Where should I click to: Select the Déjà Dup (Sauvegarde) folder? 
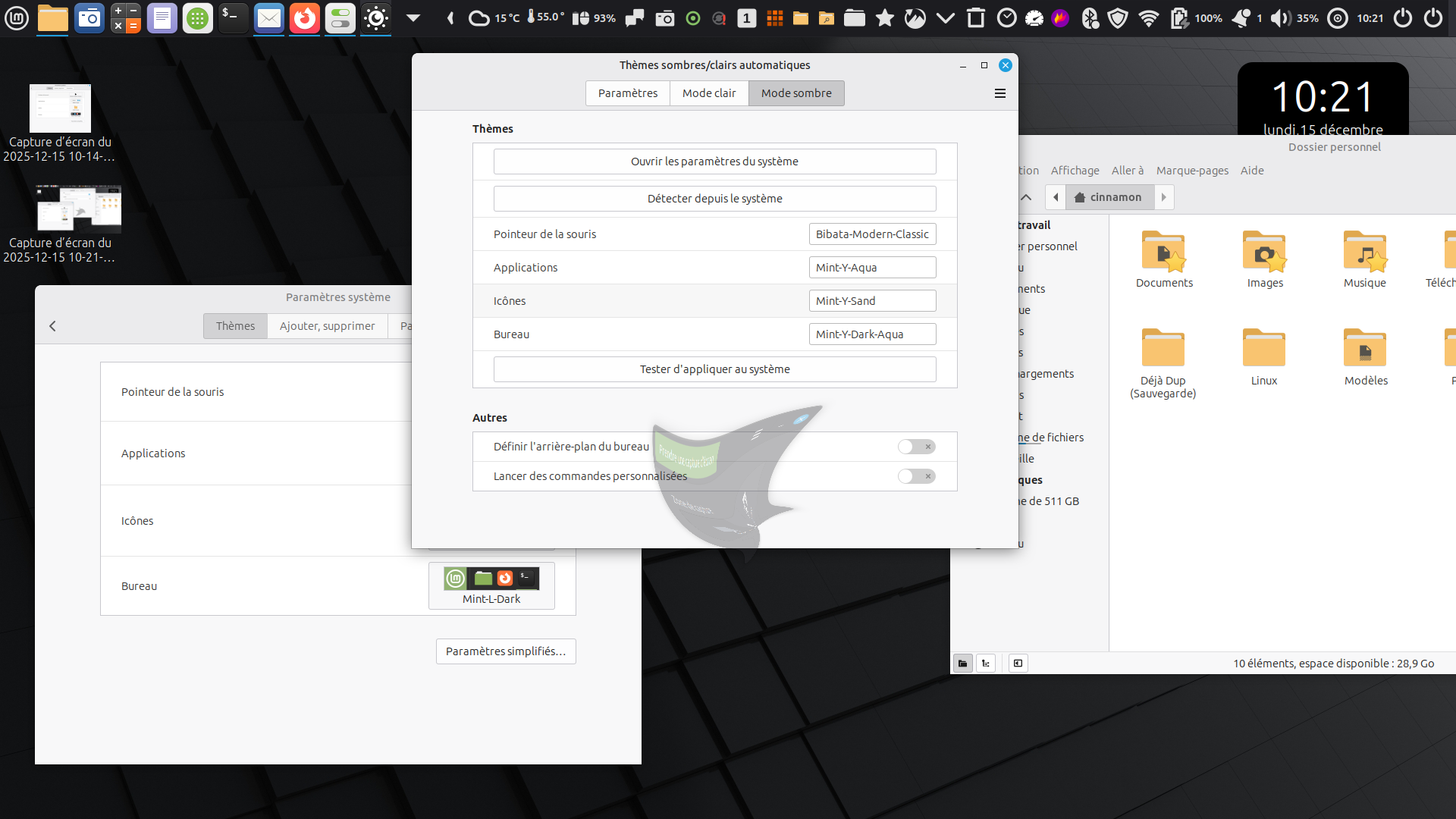click(1163, 363)
